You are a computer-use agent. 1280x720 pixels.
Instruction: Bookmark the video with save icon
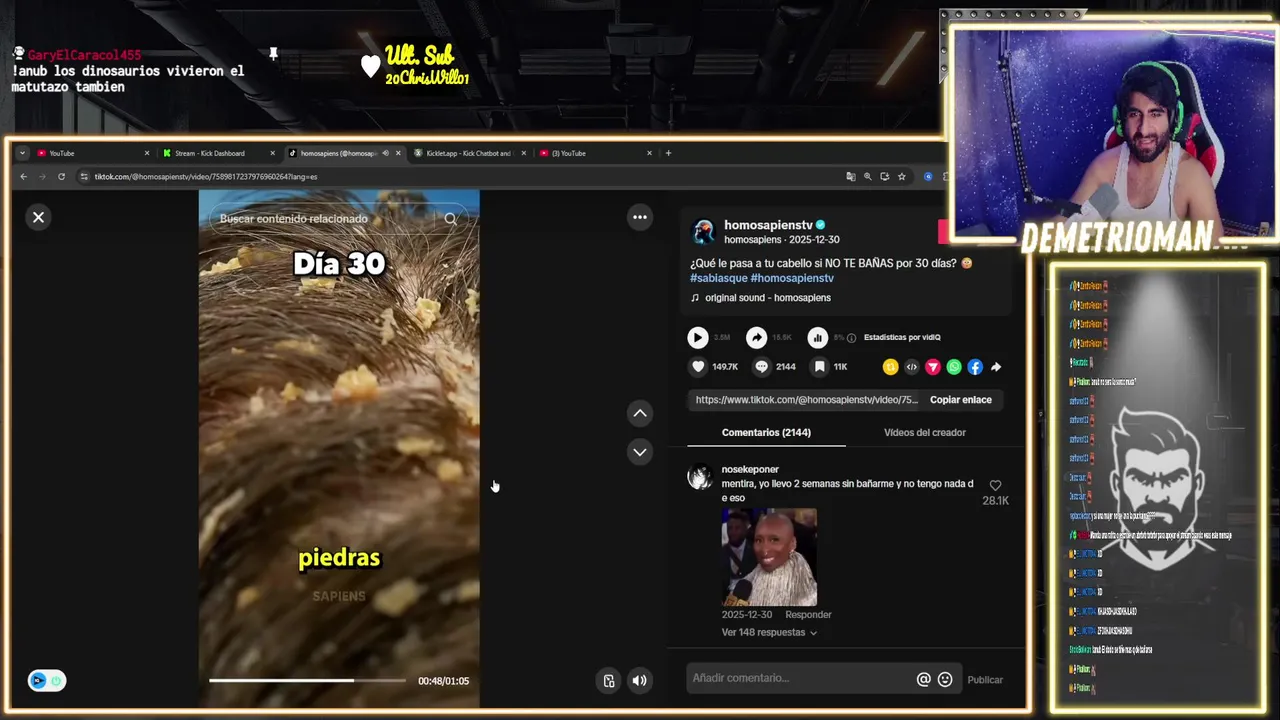pos(819,367)
